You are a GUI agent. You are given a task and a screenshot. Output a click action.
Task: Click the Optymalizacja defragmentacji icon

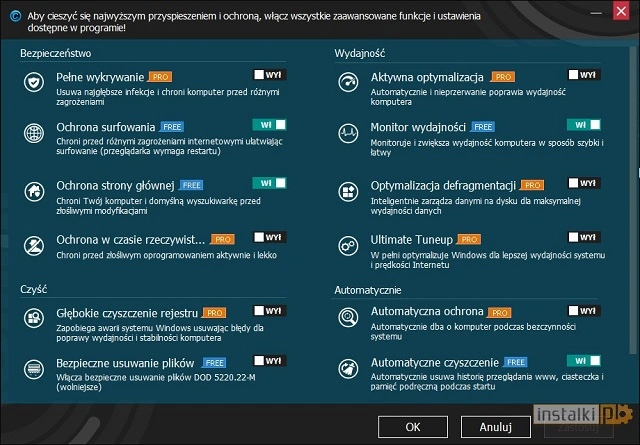[x=350, y=192]
